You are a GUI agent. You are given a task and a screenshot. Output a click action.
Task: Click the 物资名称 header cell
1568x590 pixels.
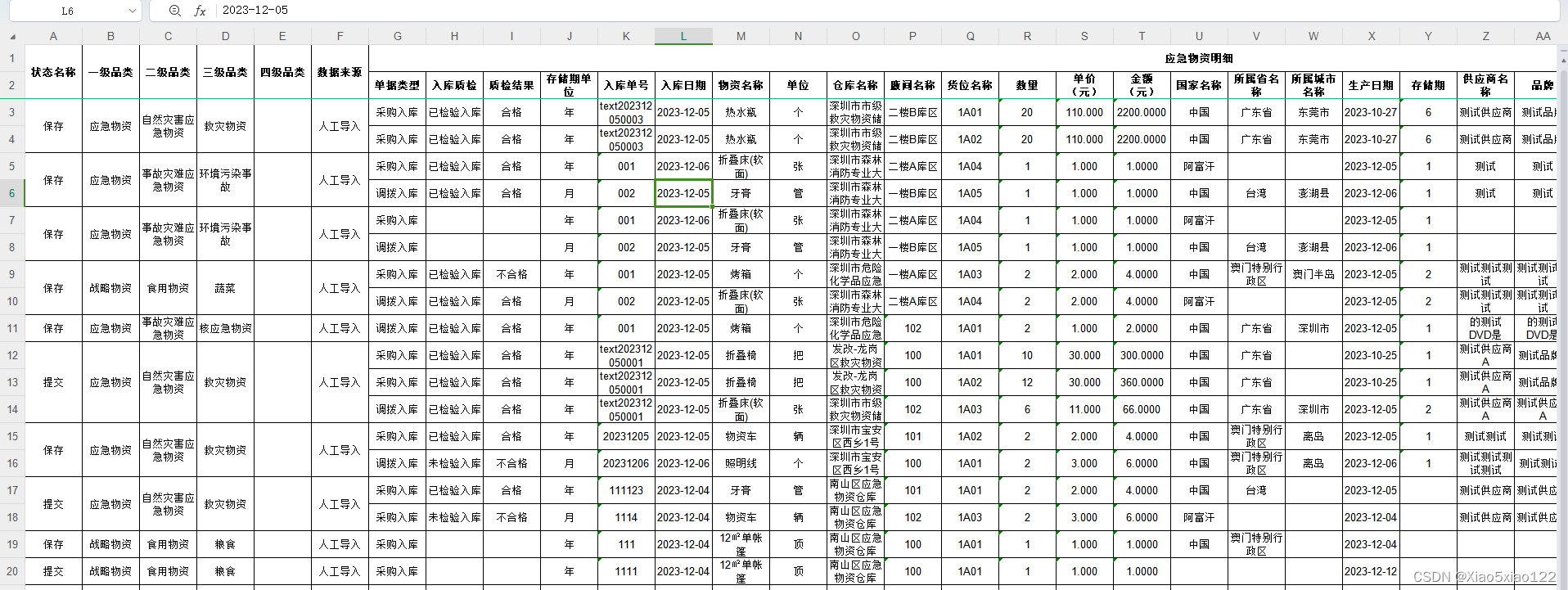(741, 85)
